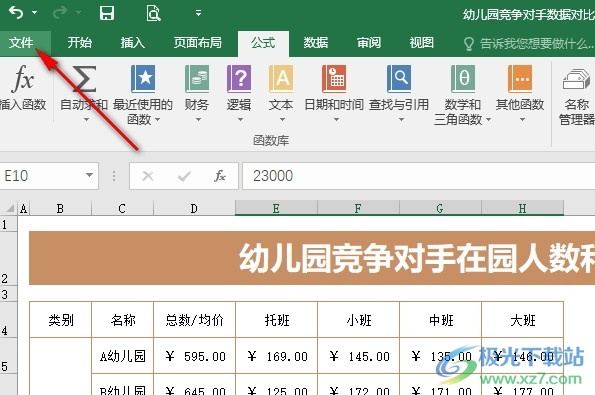
Task: Open the More Functions (其他函数) icon
Action: (520, 79)
